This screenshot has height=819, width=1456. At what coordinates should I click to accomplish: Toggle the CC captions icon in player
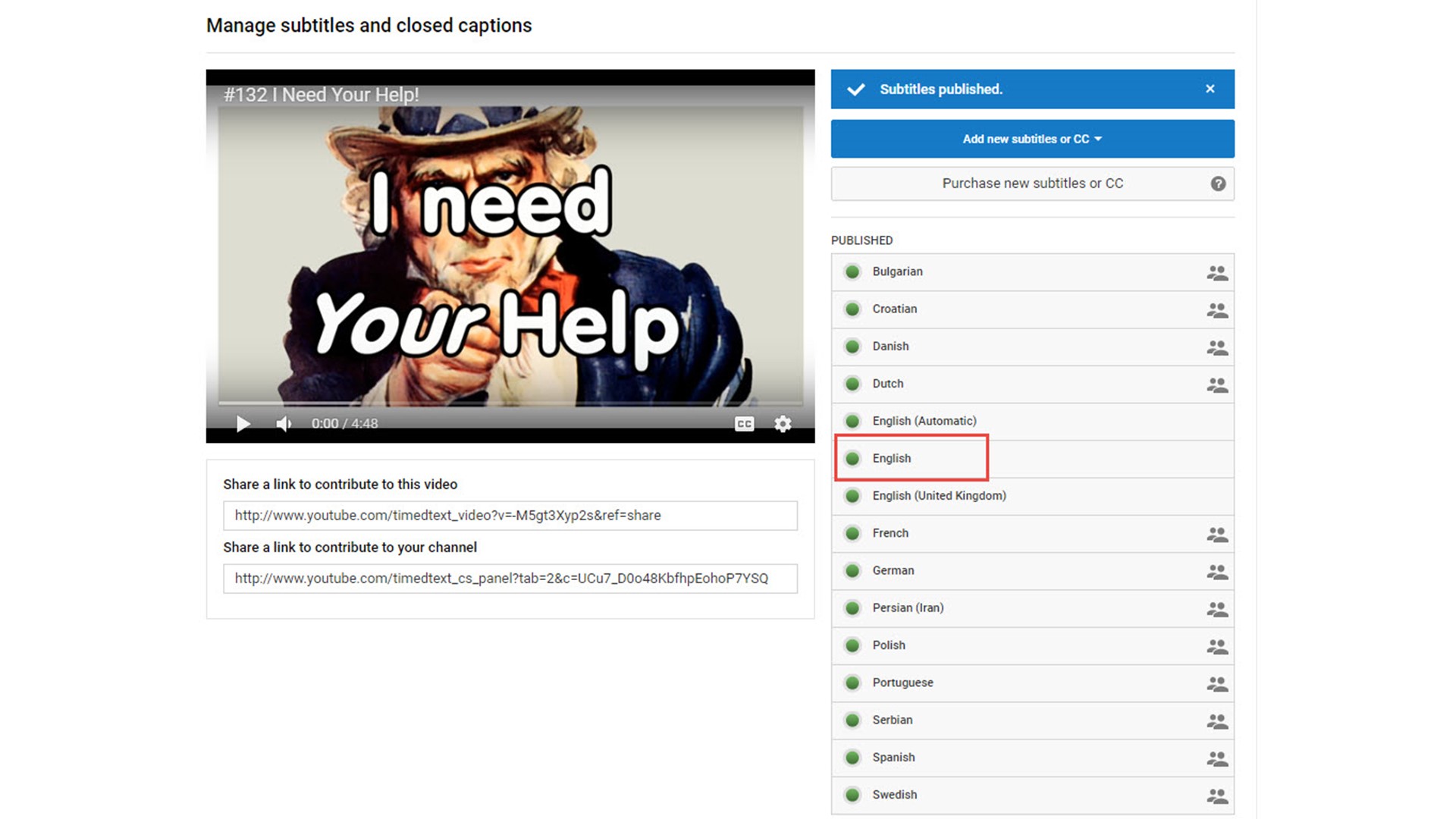[745, 424]
